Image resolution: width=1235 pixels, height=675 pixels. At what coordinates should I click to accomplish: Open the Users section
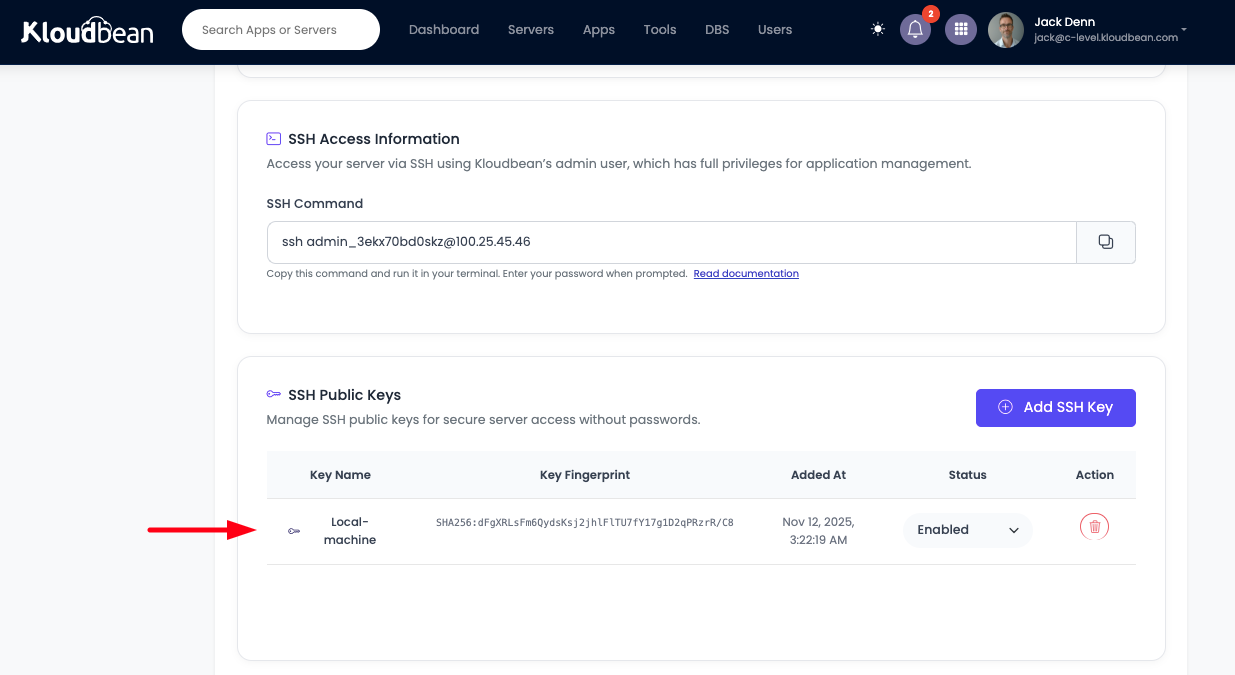click(x=774, y=29)
